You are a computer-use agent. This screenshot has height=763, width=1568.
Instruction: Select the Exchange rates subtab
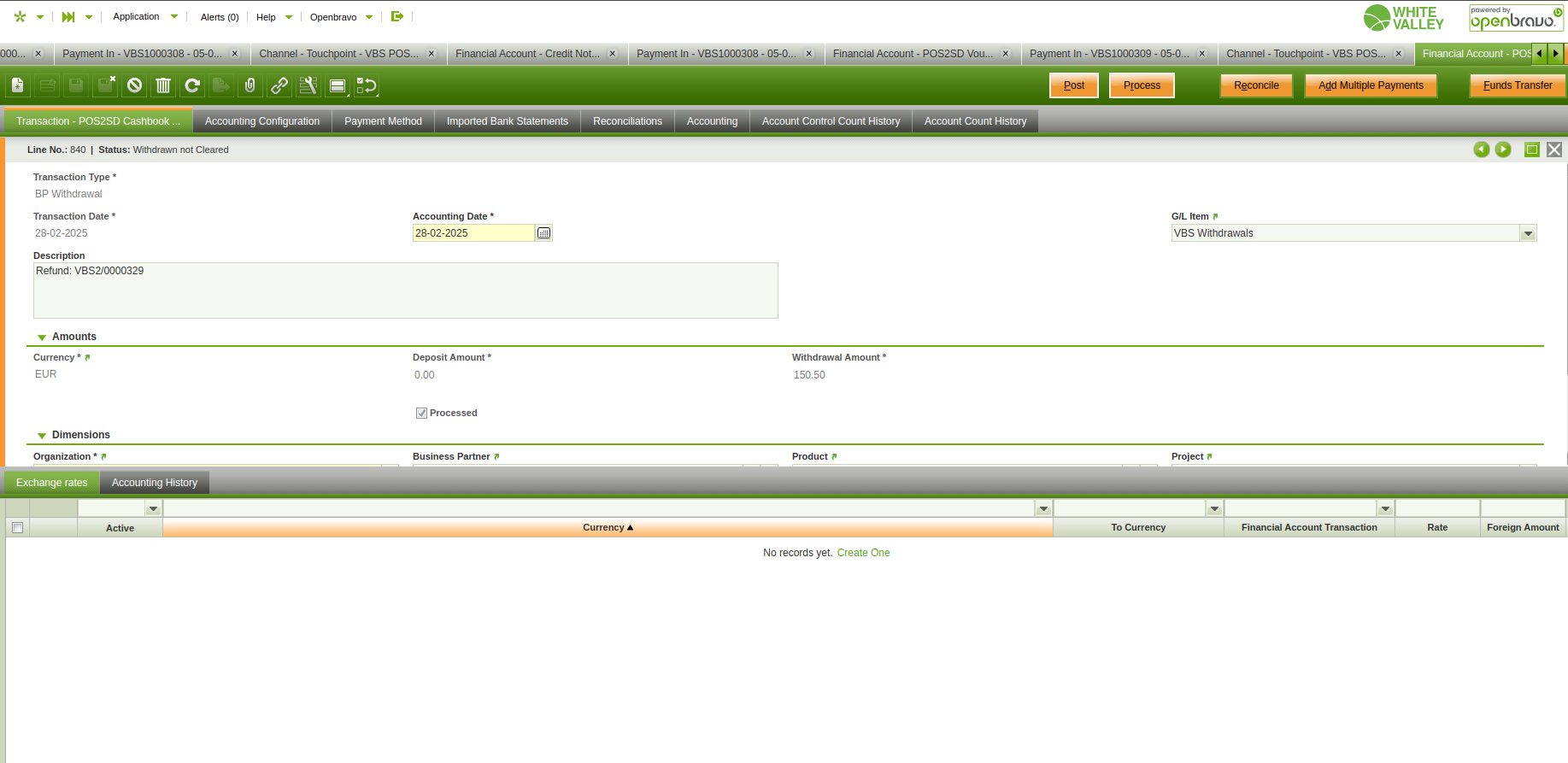coord(52,483)
